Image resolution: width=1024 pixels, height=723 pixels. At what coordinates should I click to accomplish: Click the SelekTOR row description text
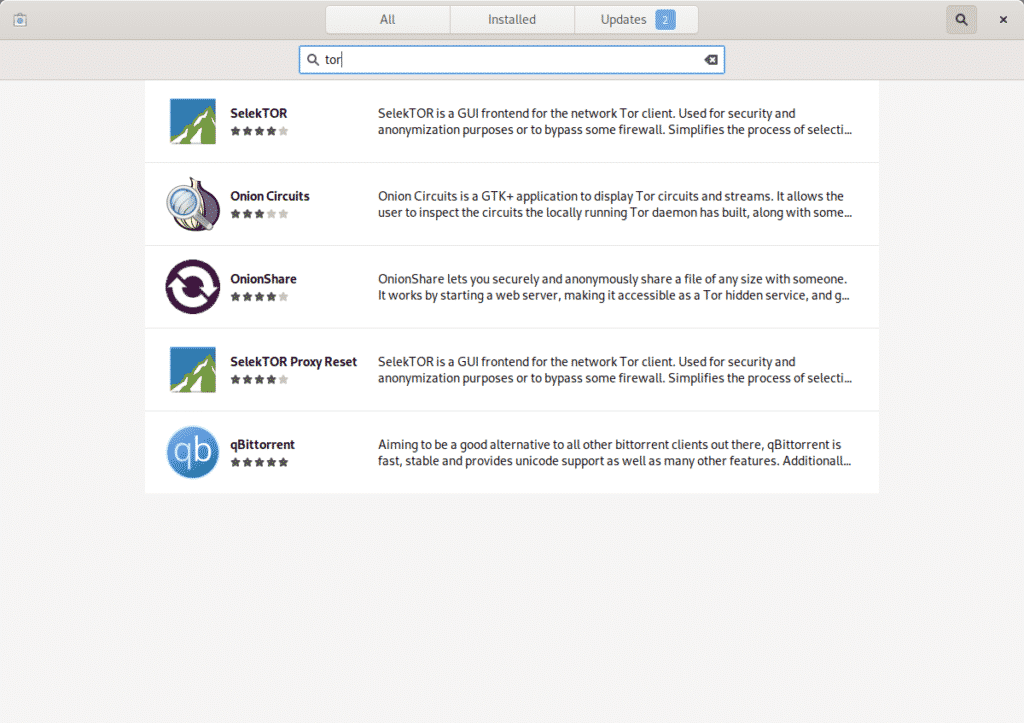(615, 121)
